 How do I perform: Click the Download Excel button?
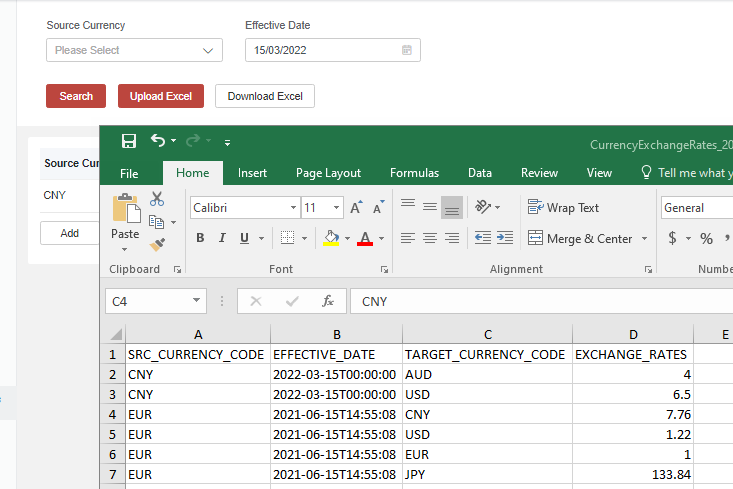265,96
